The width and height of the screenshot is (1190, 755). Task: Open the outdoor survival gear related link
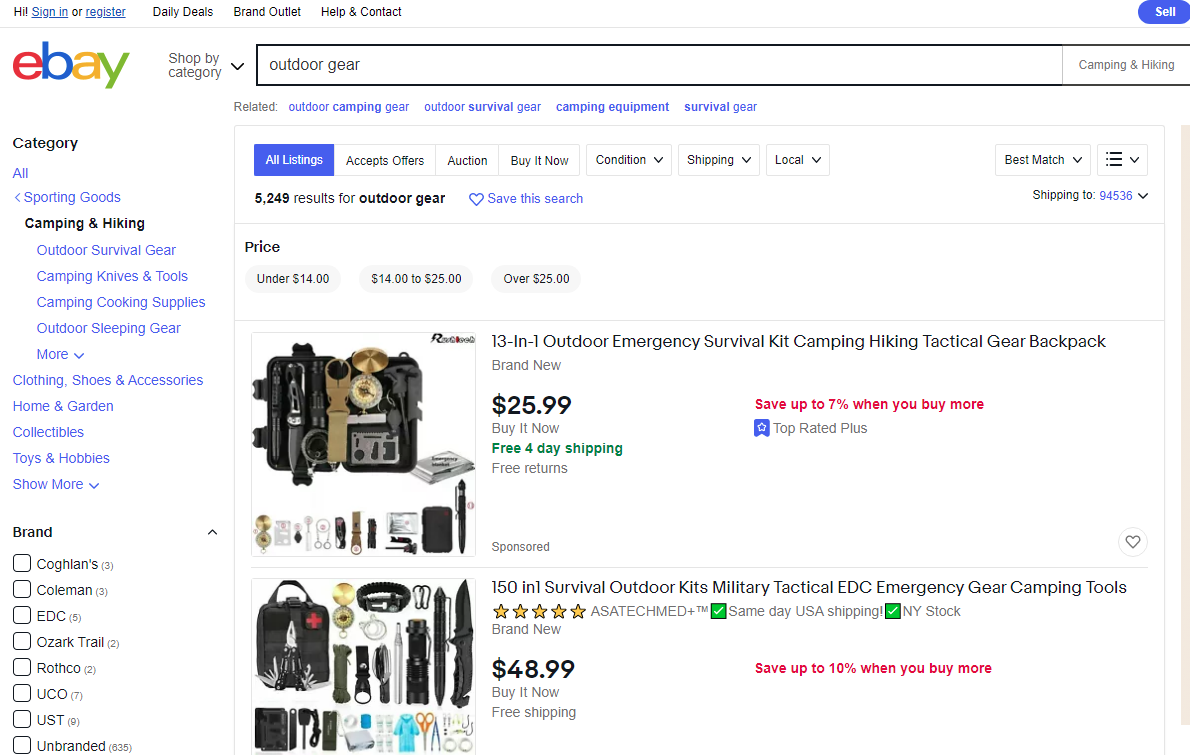482,107
